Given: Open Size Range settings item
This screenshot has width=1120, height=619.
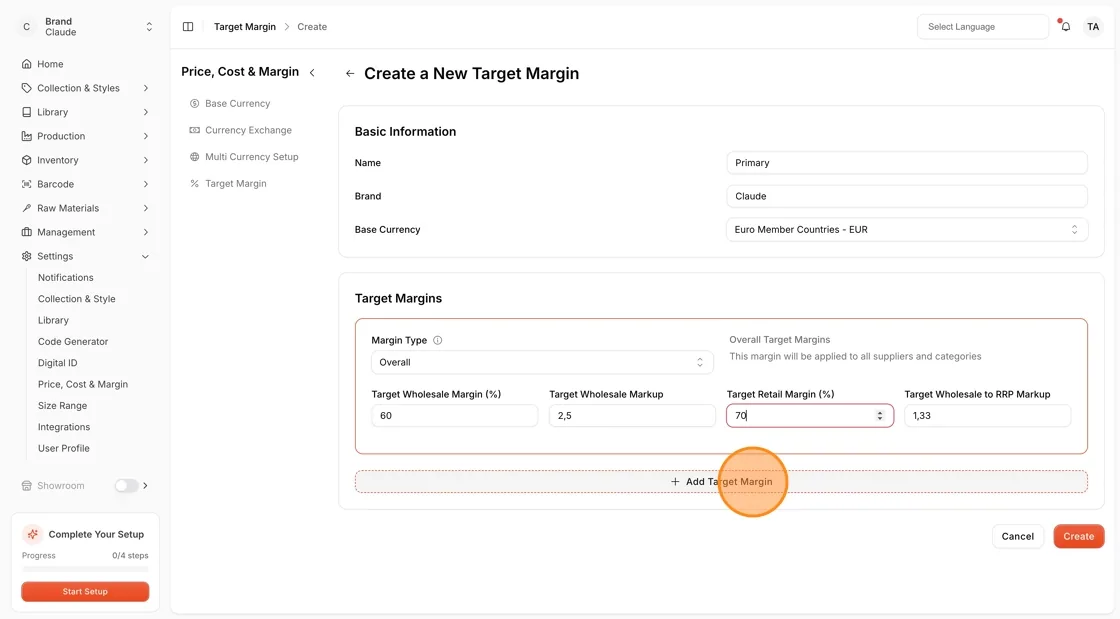Looking at the screenshot, I should point(62,406).
